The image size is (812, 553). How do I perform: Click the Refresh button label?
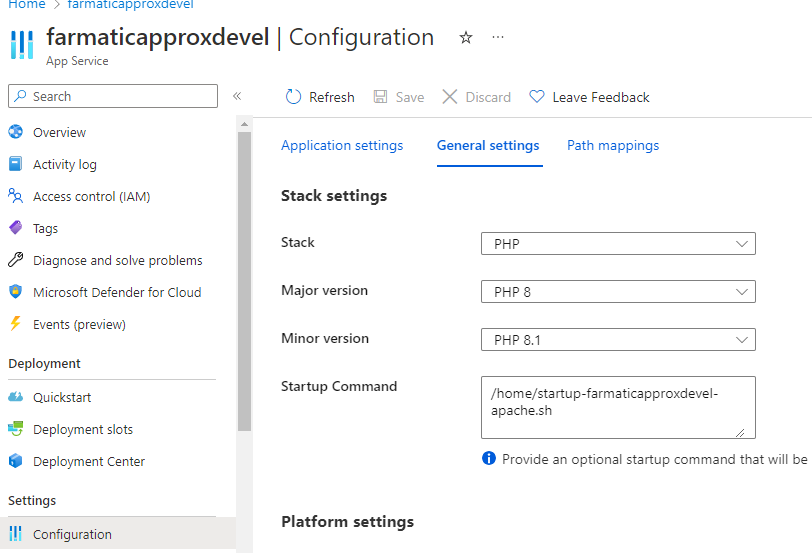pyautogui.click(x=331, y=97)
